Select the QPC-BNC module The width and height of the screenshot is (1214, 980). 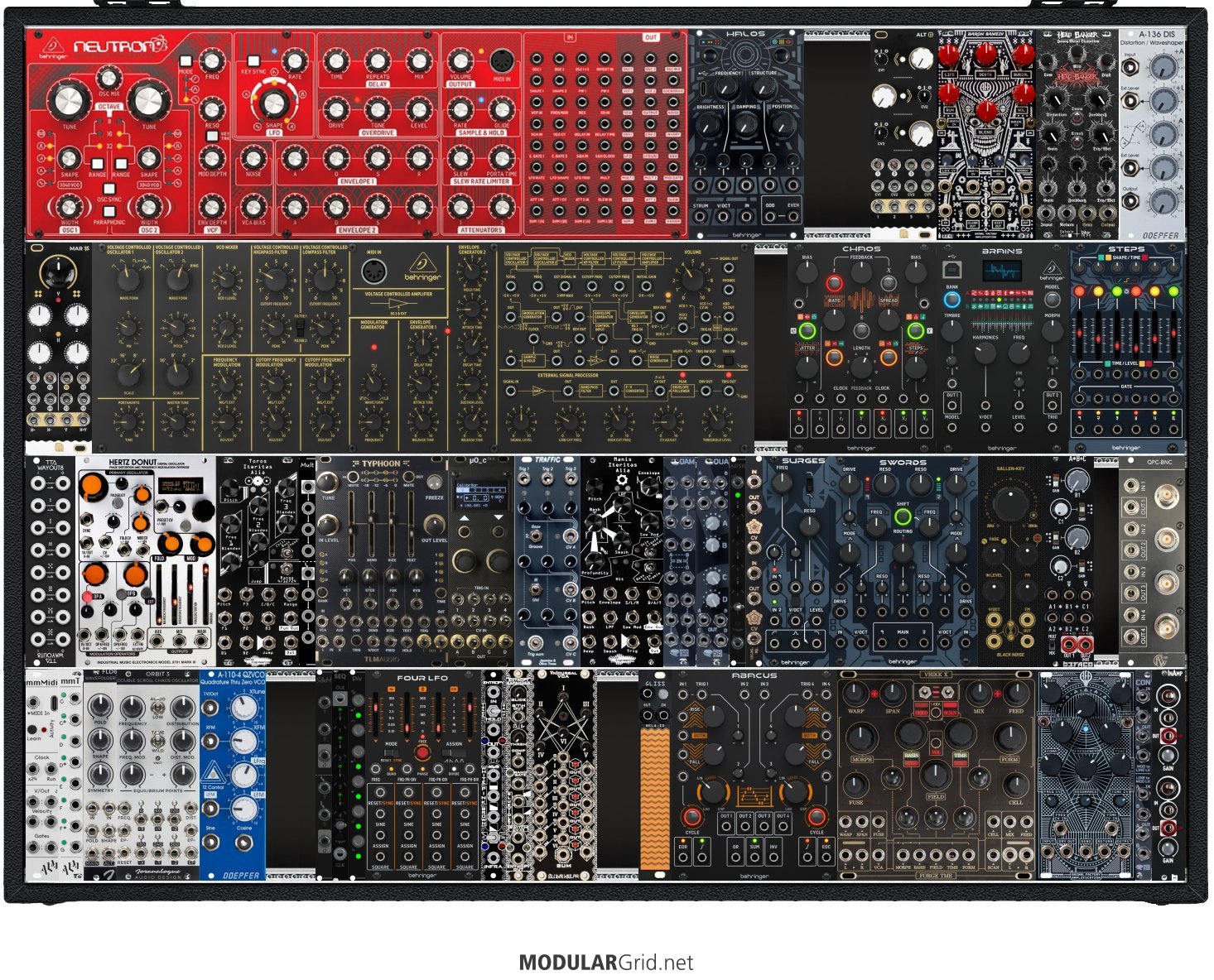pyautogui.click(x=1152, y=560)
